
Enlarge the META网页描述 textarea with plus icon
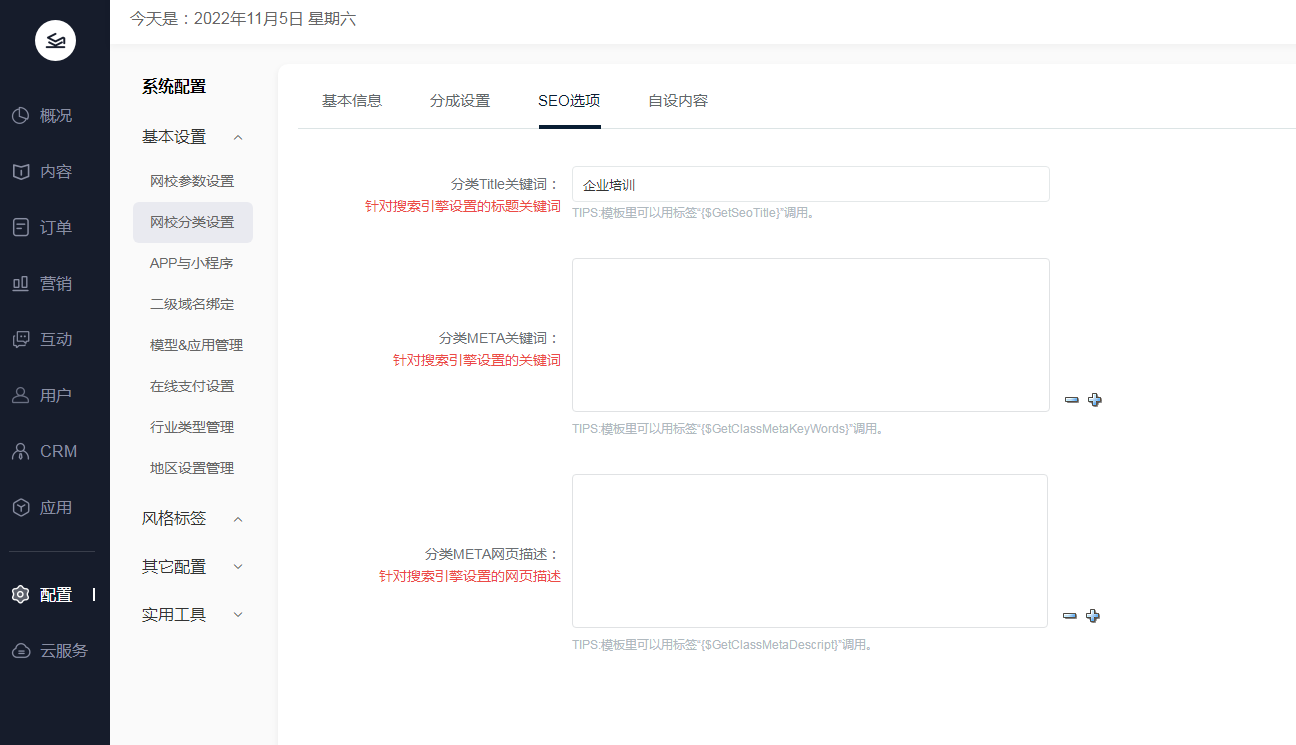coord(1093,616)
